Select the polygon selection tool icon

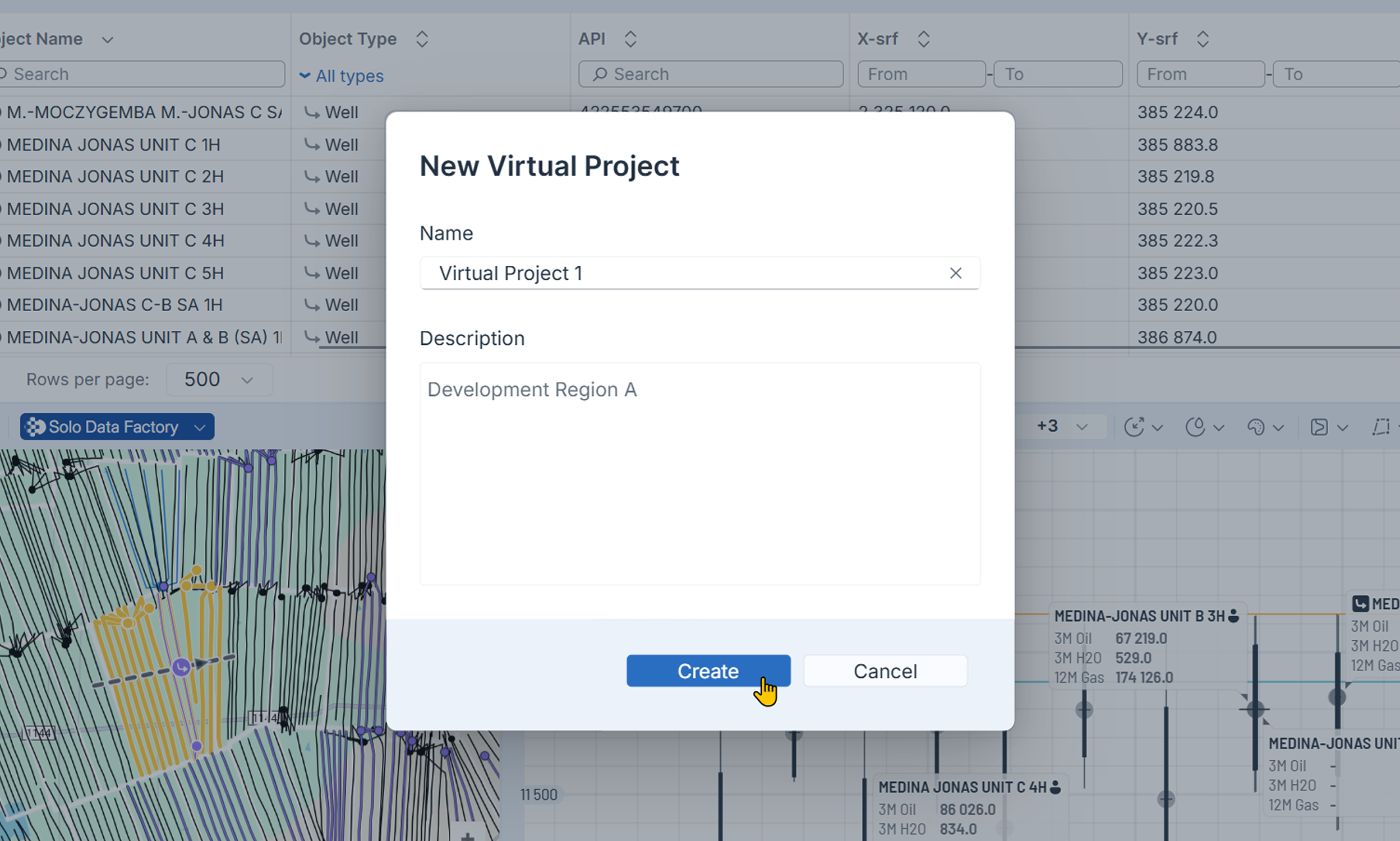coord(1381,427)
